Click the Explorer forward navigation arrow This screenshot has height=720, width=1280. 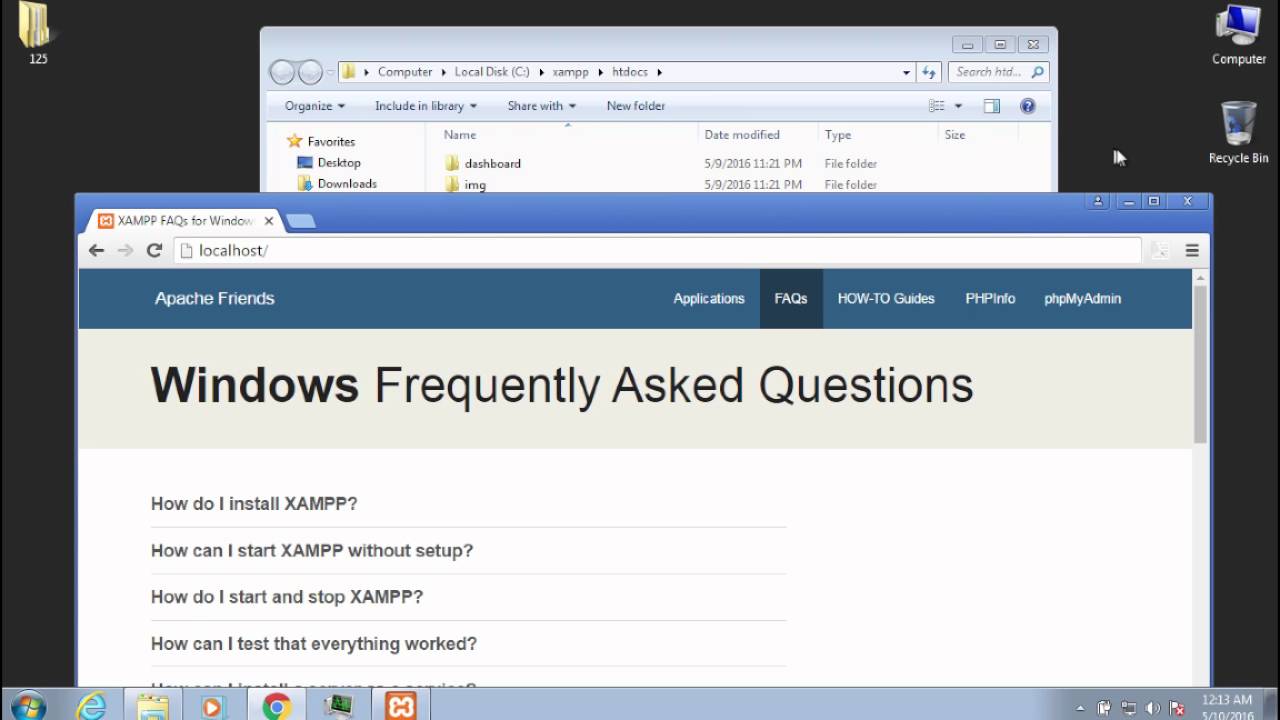tap(310, 72)
